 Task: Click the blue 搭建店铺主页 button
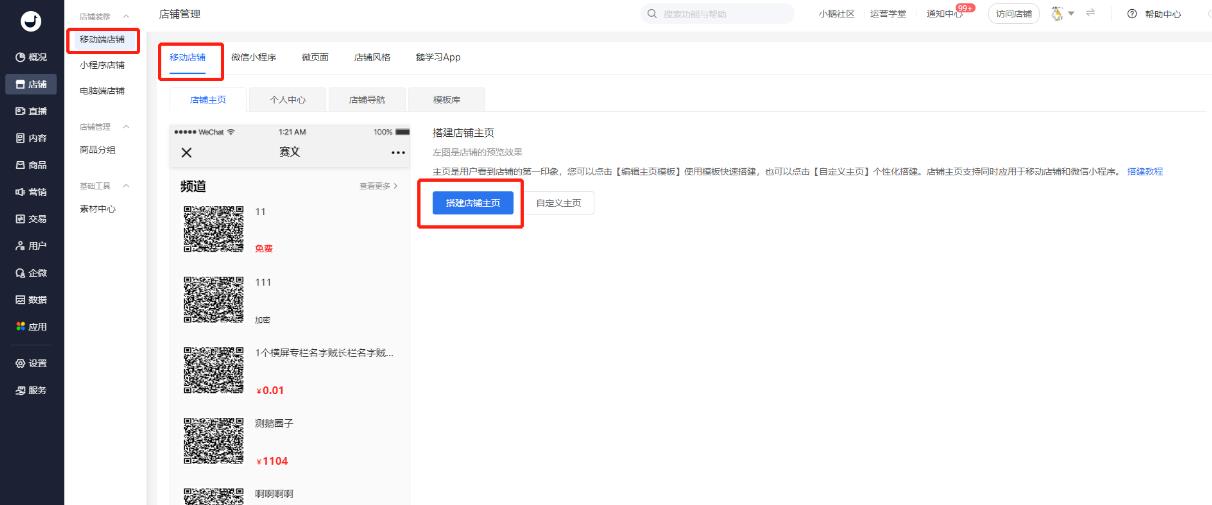point(473,203)
